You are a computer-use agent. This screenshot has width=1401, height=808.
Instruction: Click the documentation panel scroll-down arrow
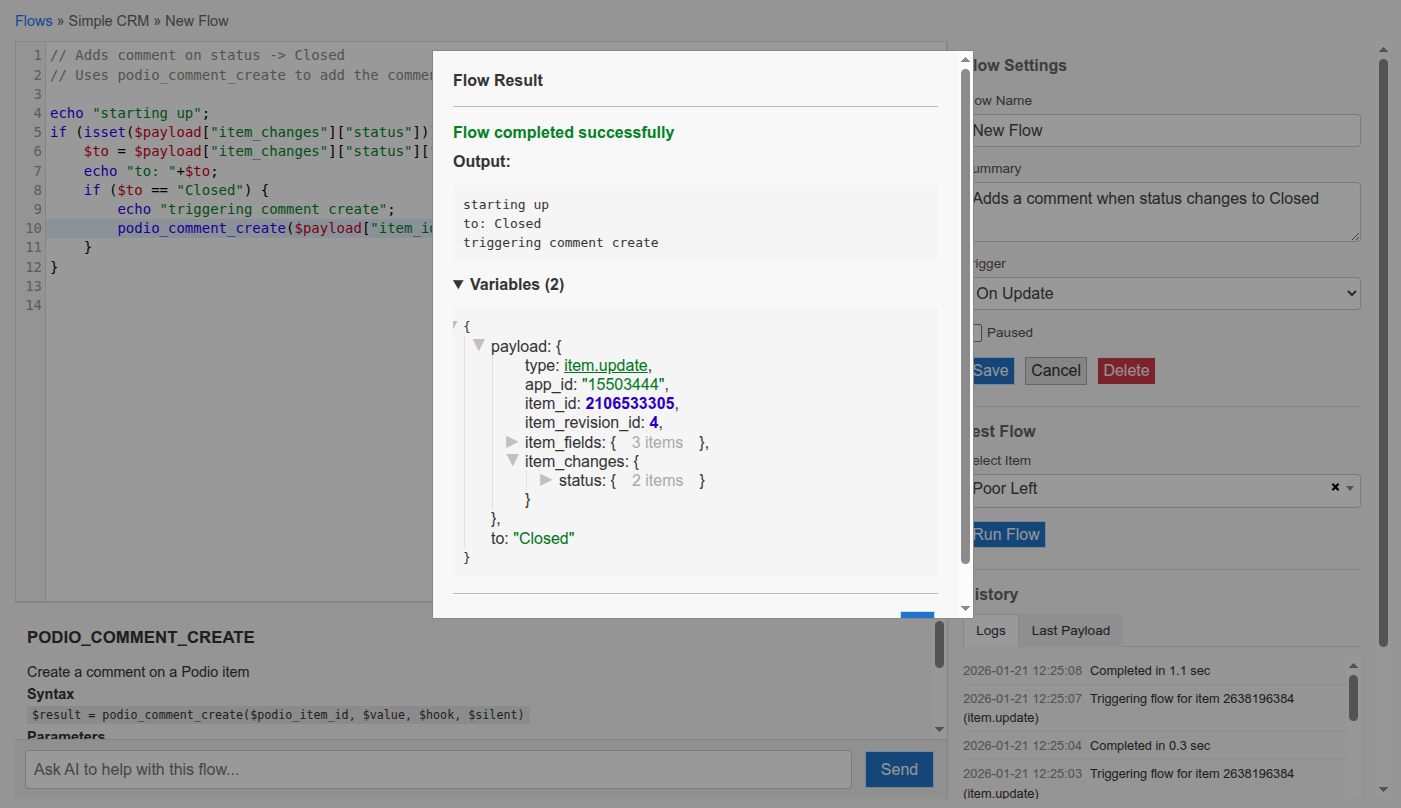point(939,729)
